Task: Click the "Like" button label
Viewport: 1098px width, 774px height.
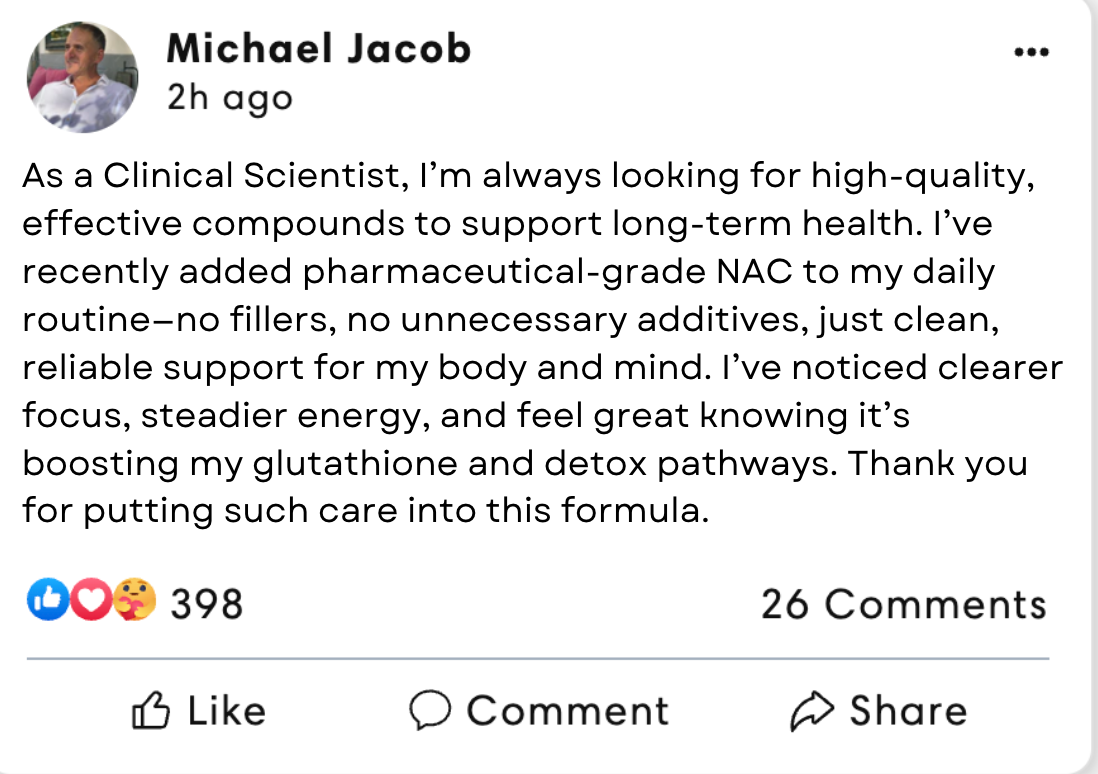Action: click(227, 711)
